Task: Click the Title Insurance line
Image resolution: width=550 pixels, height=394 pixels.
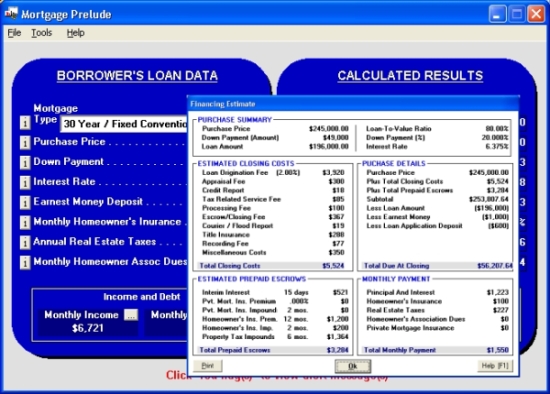Action: [273, 235]
